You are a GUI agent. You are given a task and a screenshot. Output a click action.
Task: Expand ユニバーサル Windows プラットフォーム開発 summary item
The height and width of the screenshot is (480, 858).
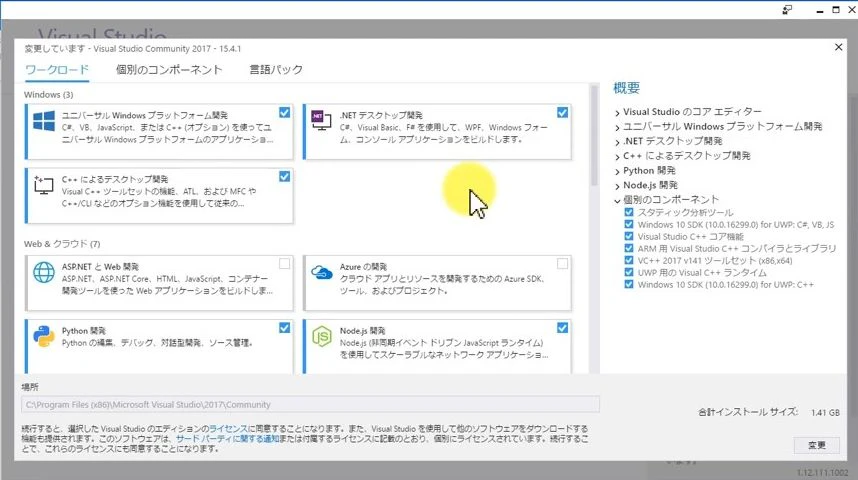pos(617,128)
